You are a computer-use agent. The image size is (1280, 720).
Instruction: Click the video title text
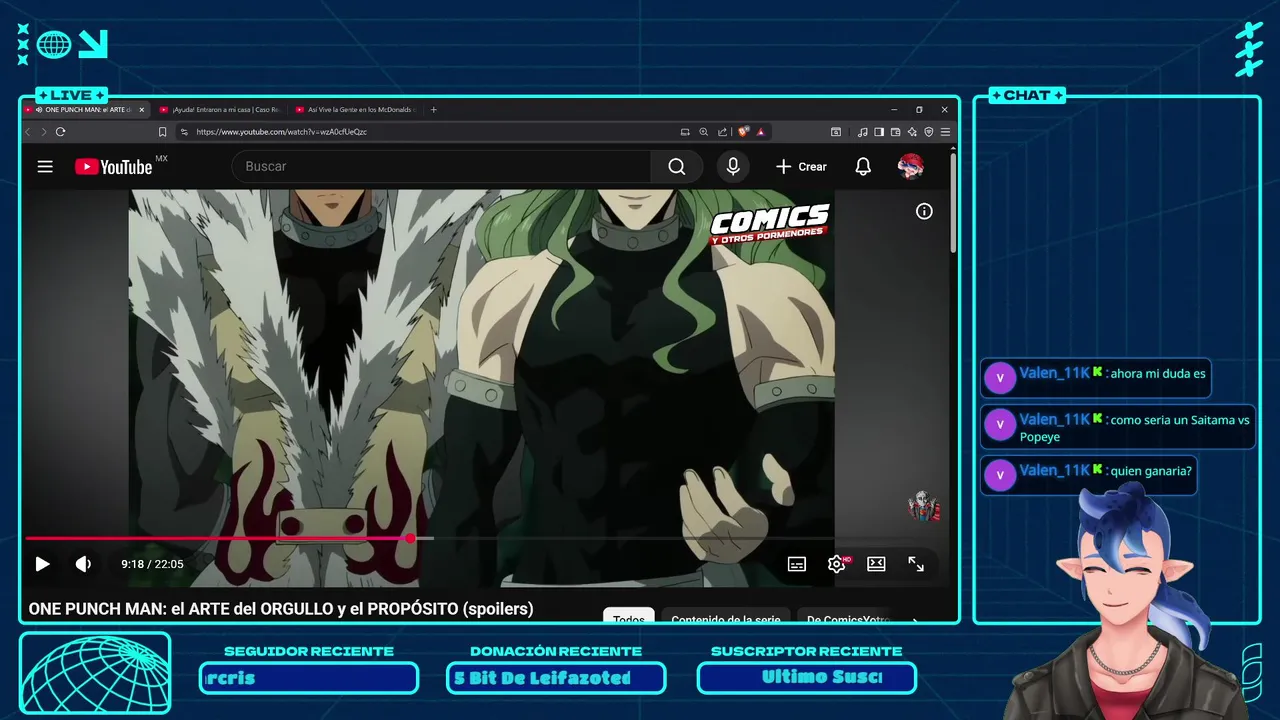(281, 608)
